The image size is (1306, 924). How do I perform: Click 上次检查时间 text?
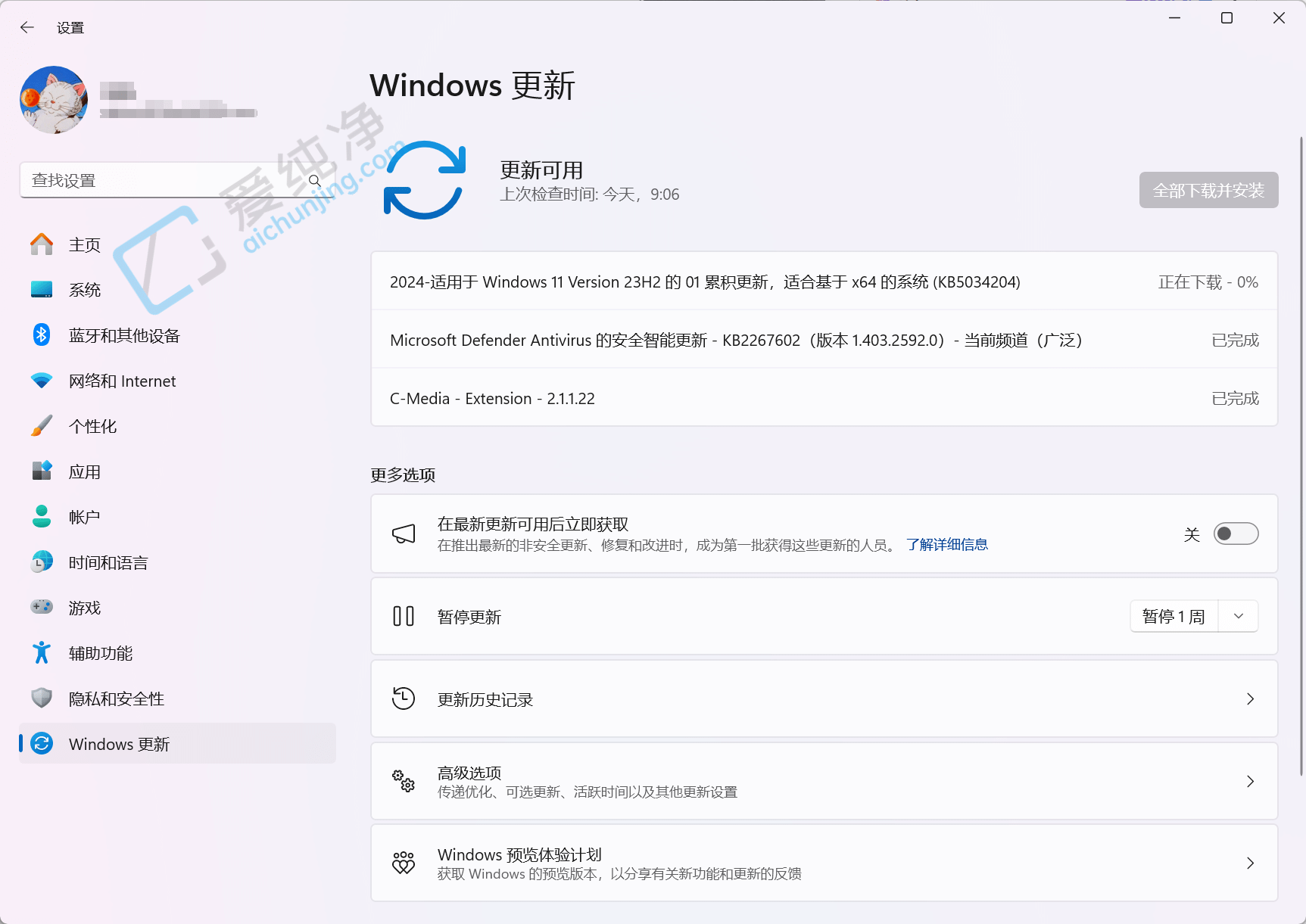[590, 194]
